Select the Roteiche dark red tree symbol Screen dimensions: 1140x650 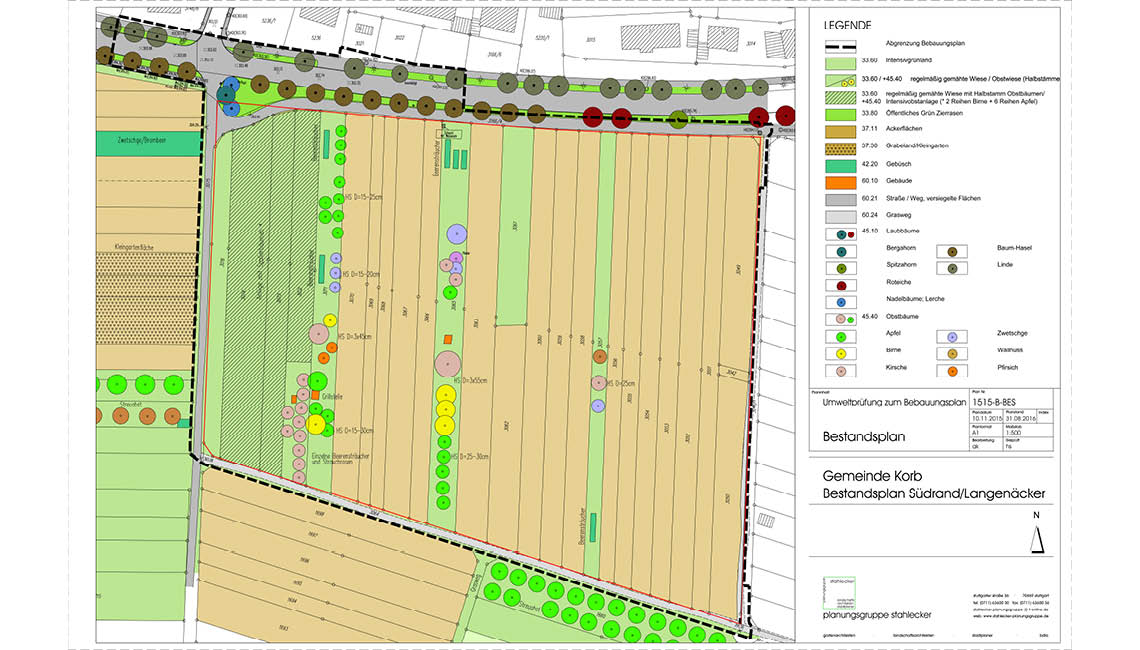(x=842, y=284)
